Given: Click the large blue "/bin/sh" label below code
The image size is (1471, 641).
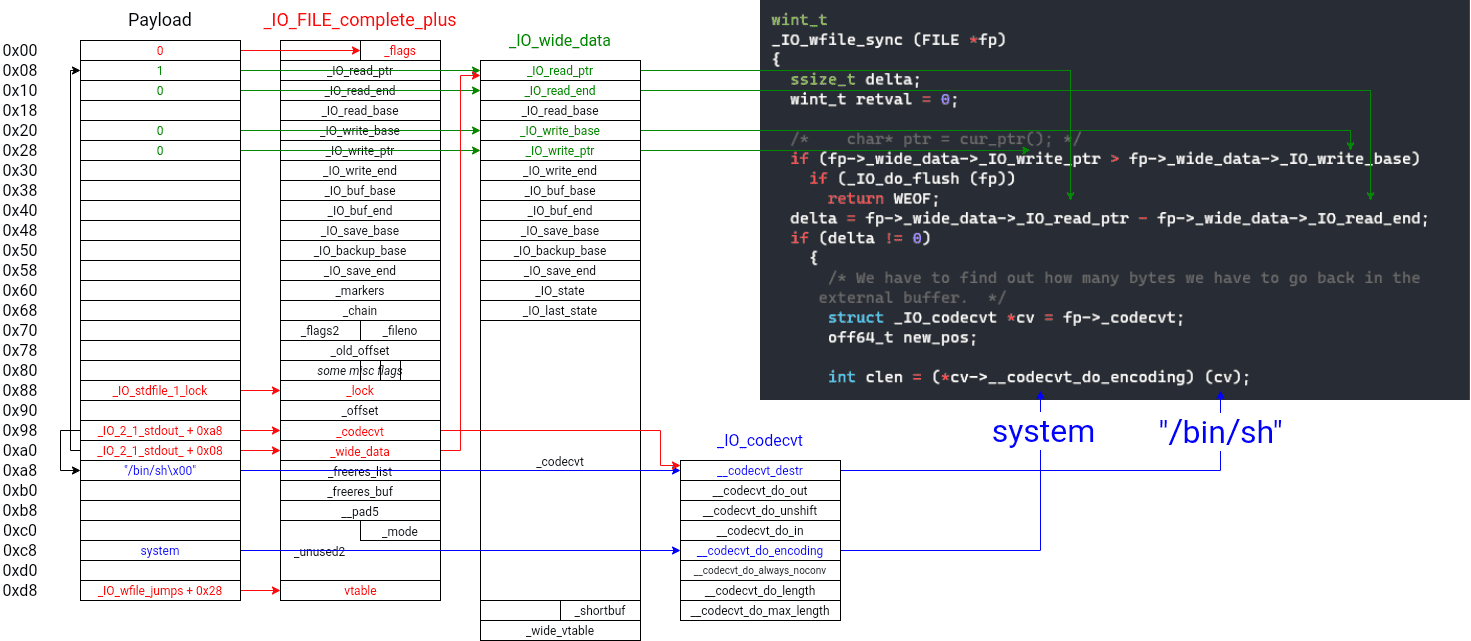Looking at the screenshot, I should pos(1221,432).
